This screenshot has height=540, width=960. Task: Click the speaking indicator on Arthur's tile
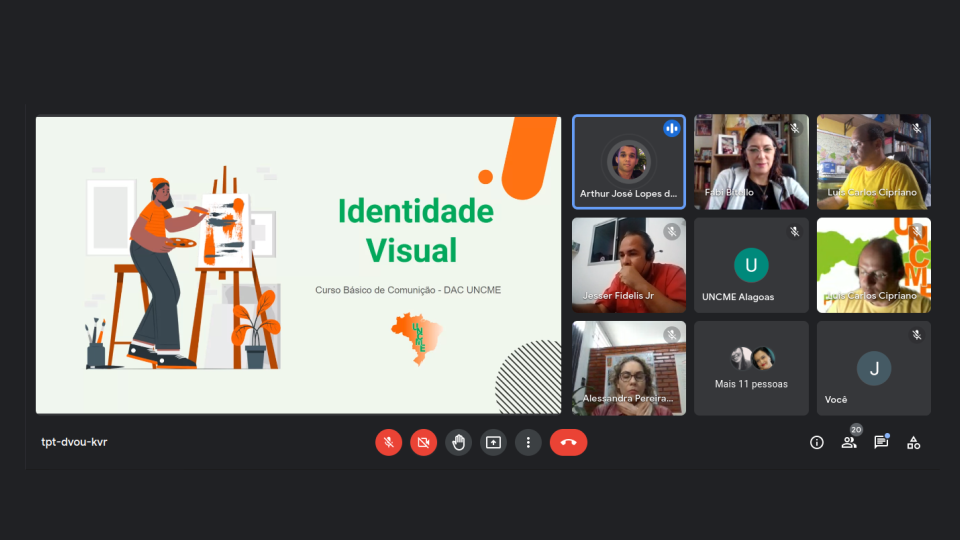671,128
